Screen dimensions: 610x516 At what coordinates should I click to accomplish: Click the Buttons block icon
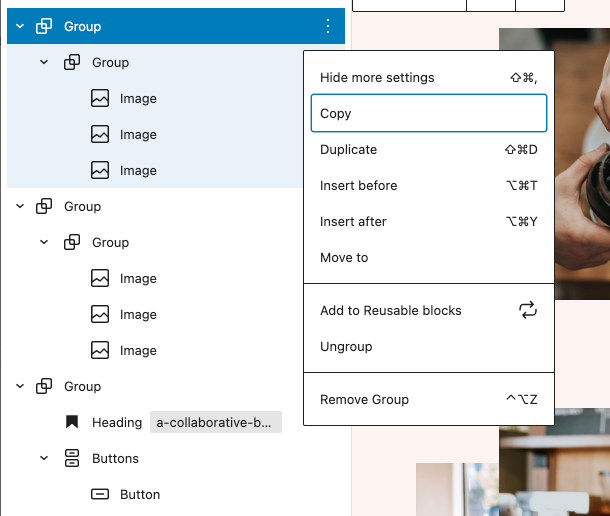(72, 458)
